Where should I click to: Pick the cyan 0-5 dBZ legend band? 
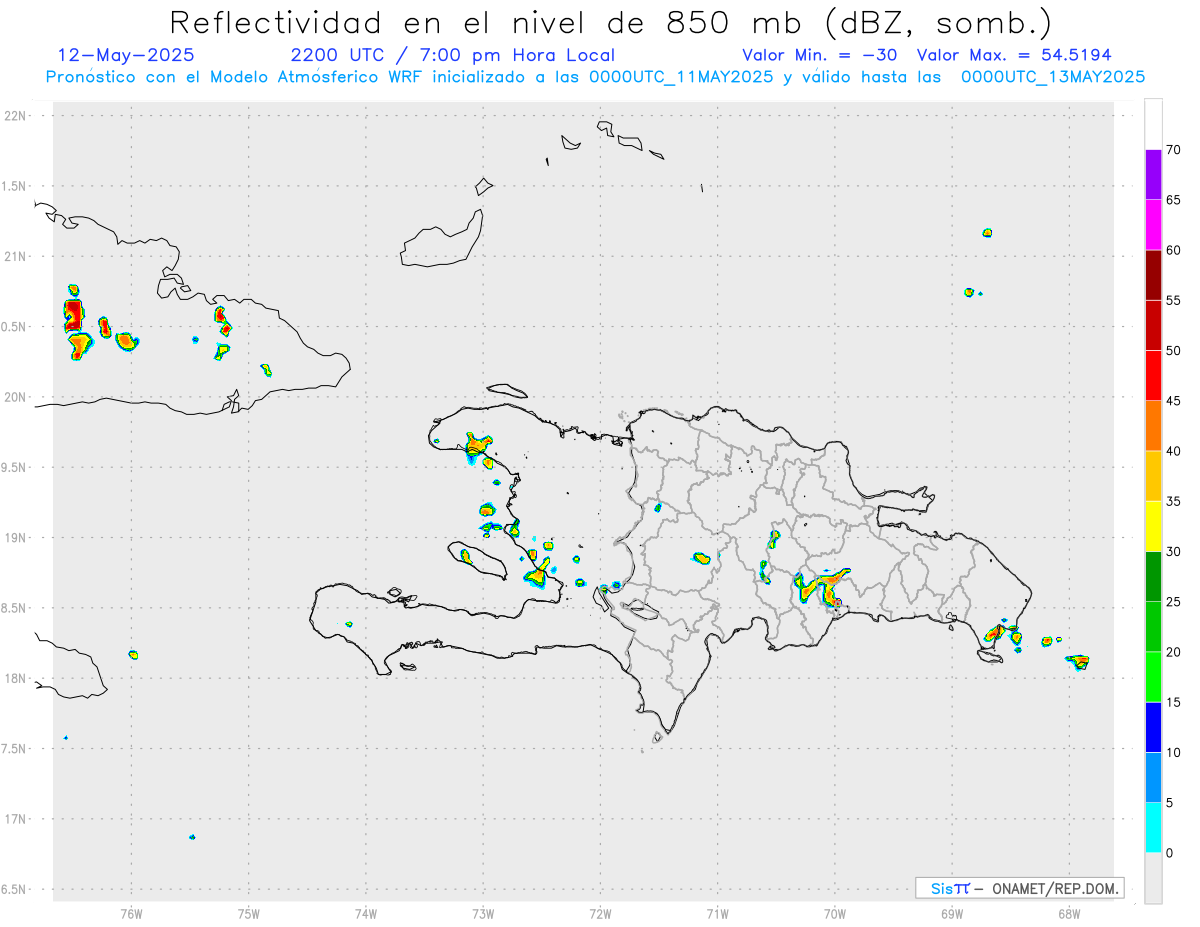coord(1153,828)
